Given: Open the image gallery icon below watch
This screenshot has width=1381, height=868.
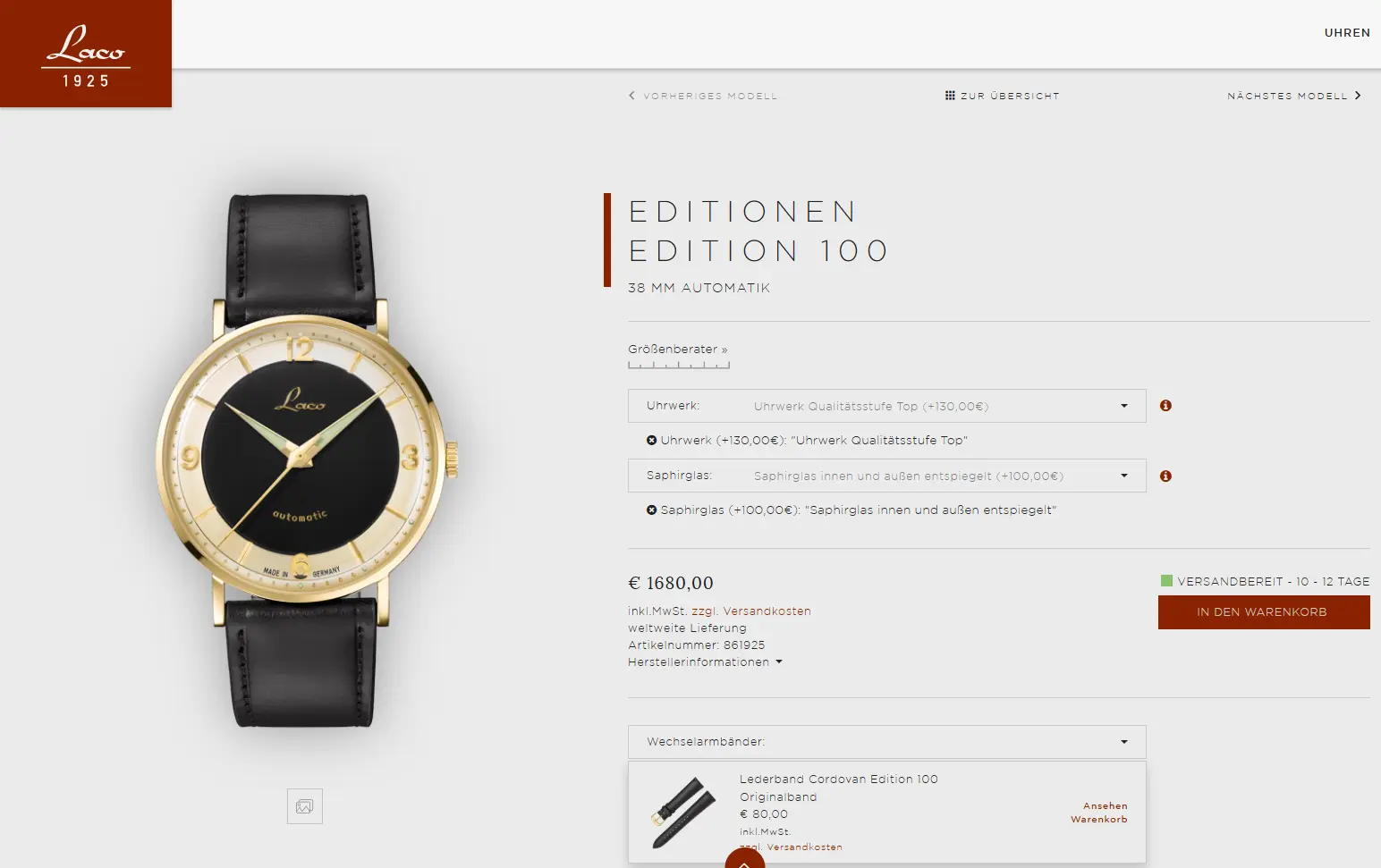Looking at the screenshot, I should (305, 806).
